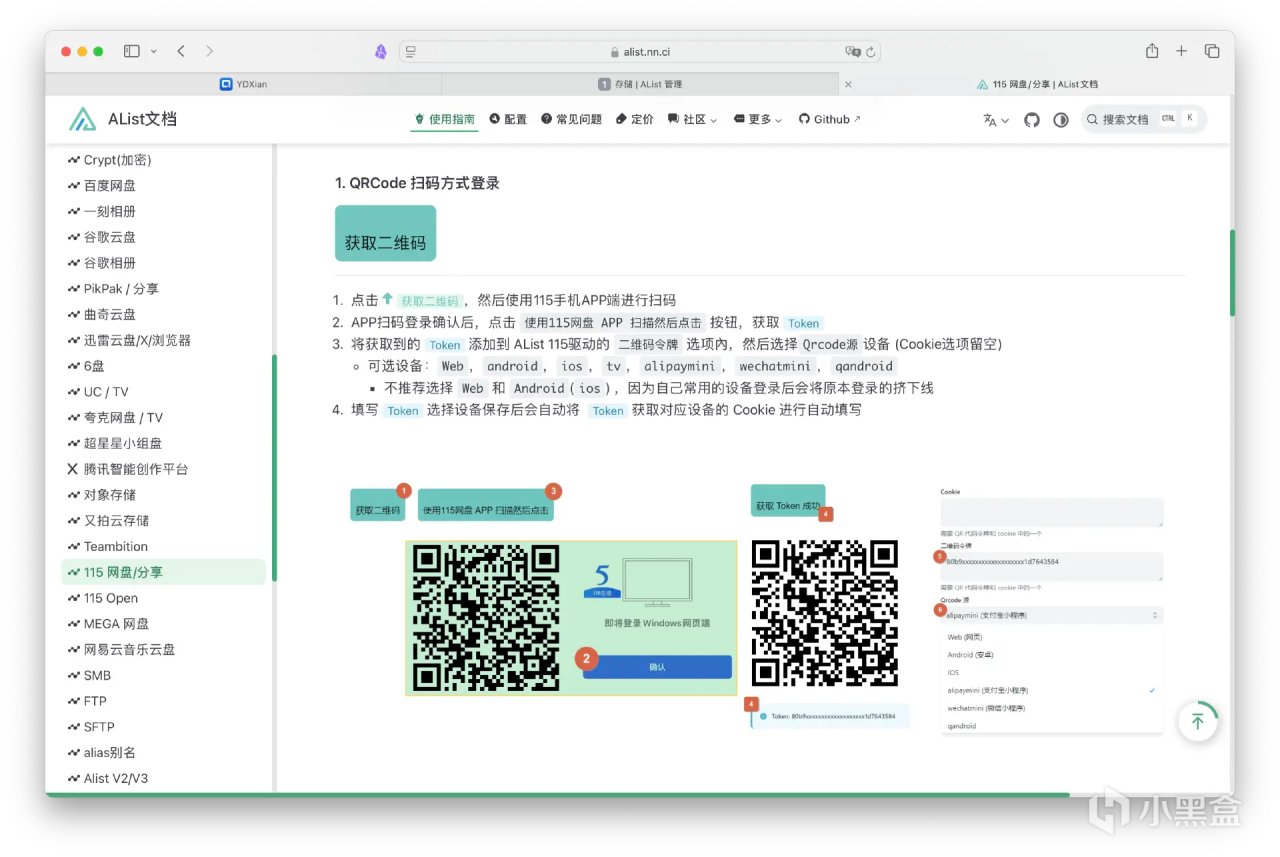
Task: Open Crypt(加密) in the sidebar
Action: 117,160
